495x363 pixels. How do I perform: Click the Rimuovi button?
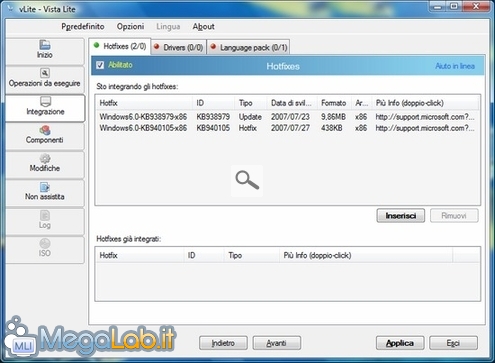pos(454,216)
